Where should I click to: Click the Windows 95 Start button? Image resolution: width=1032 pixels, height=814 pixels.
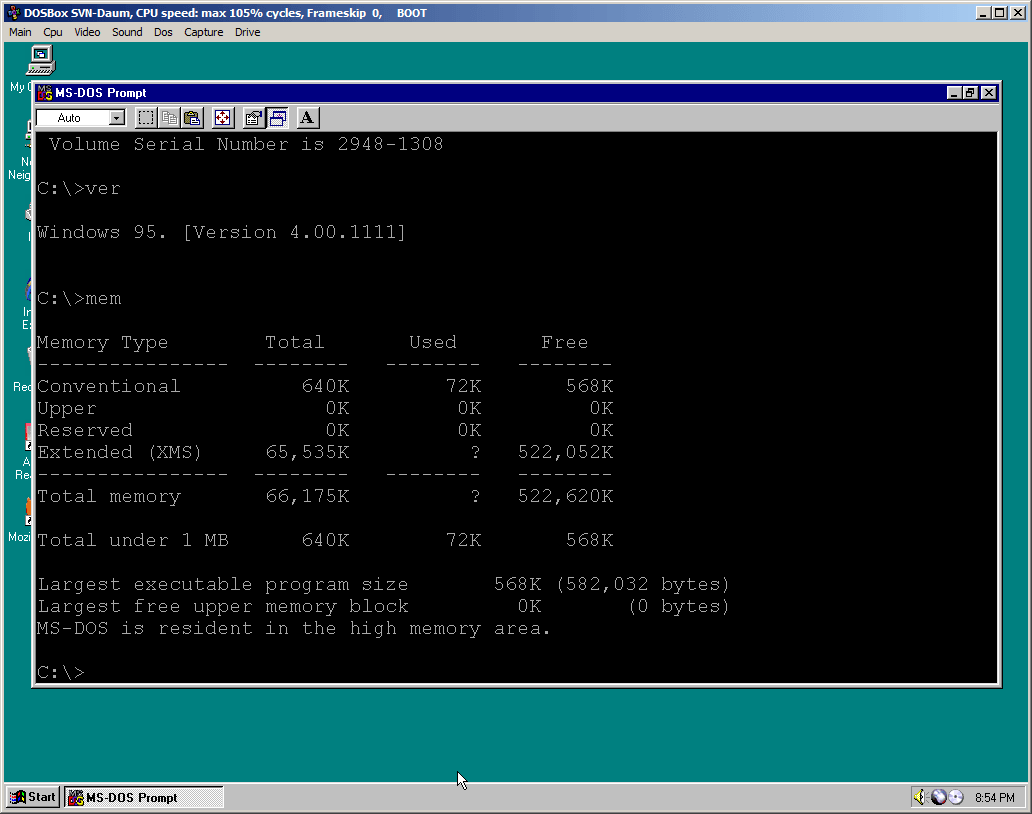33,798
